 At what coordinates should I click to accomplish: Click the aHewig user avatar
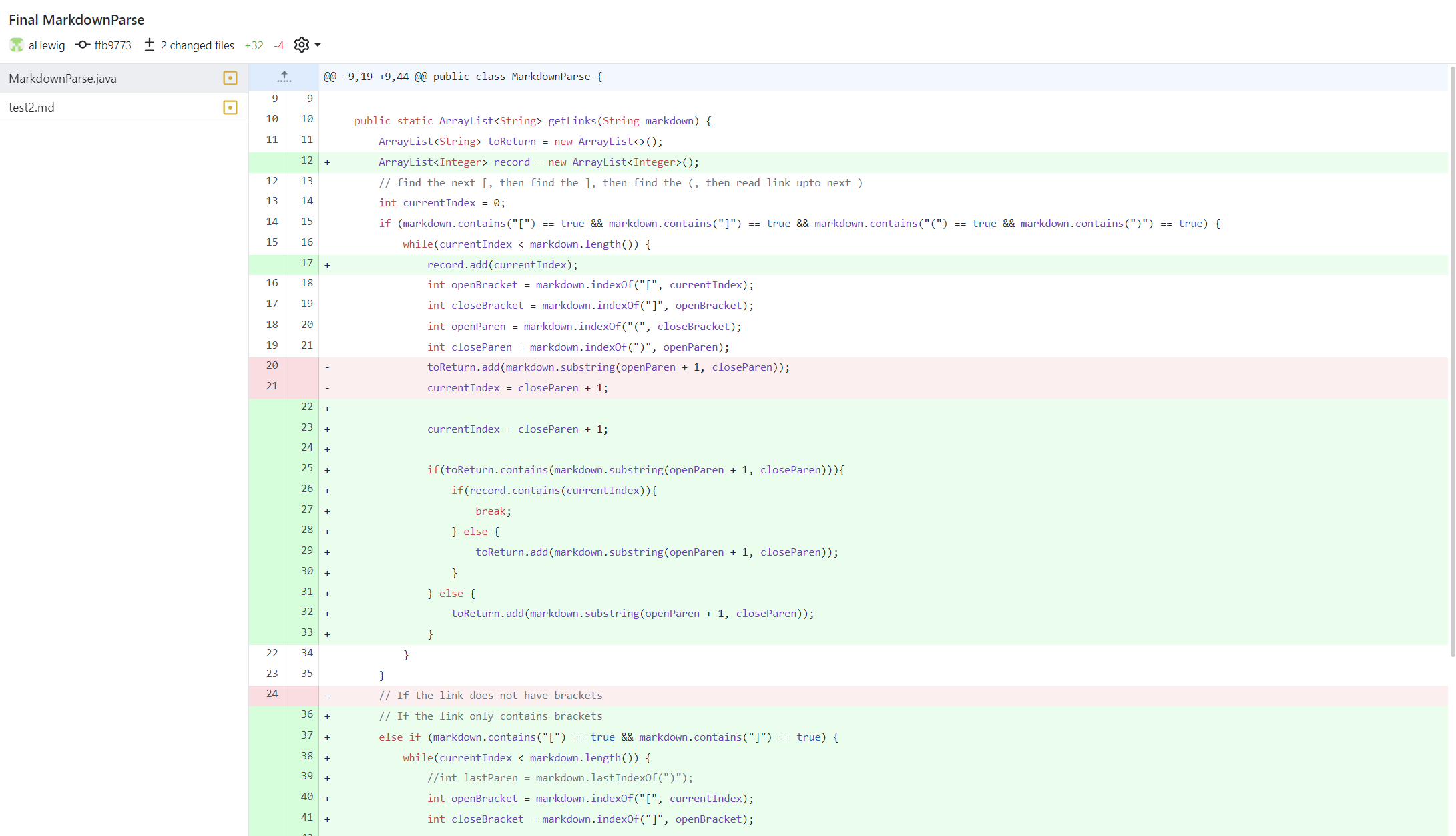tap(17, 45)
